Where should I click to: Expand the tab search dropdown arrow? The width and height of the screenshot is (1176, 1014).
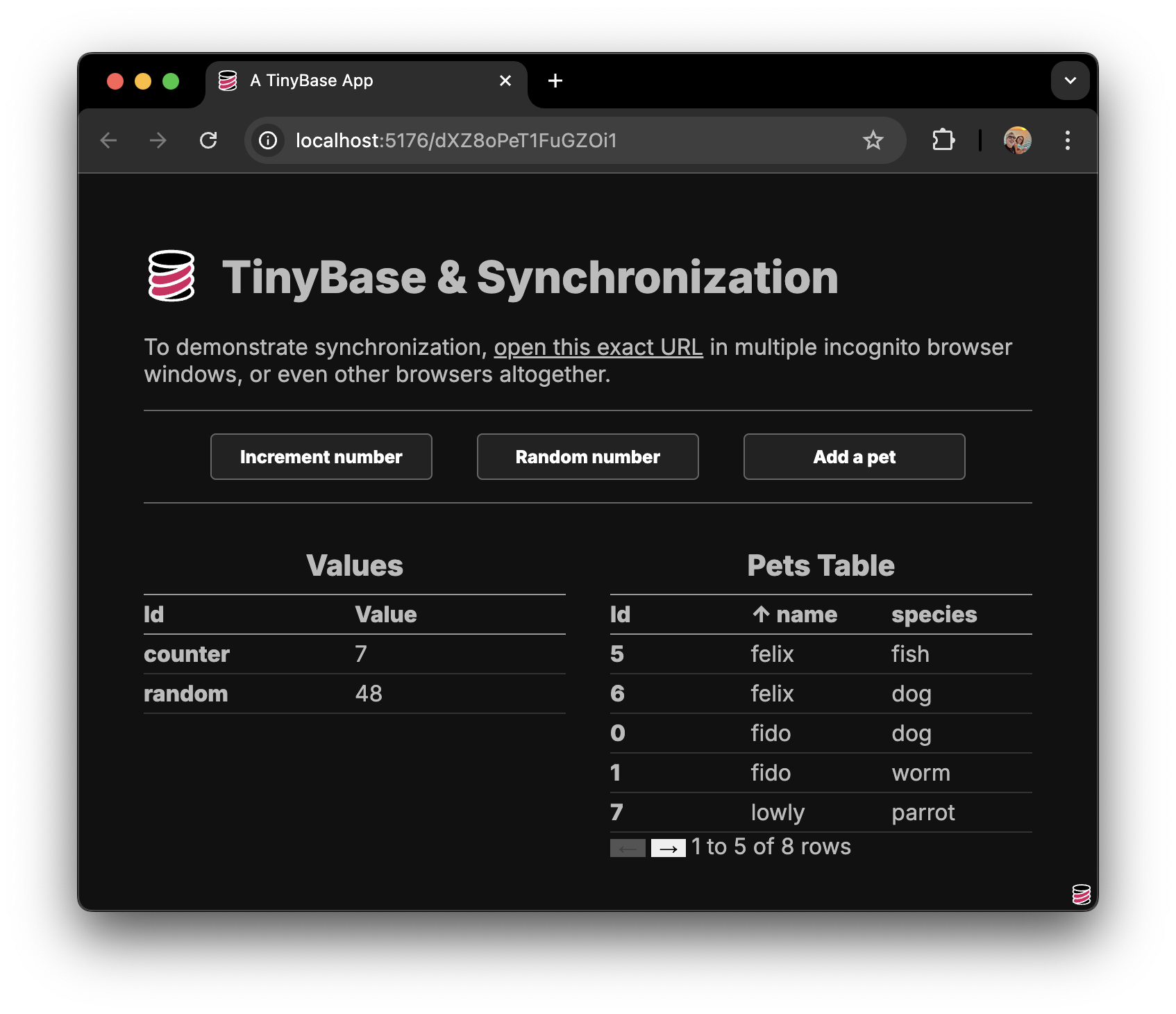click(x=1070, y=81)
